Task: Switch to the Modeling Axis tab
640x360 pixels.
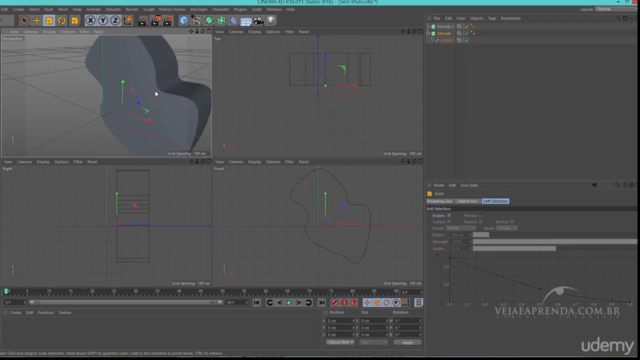Action: click(440, 201)
